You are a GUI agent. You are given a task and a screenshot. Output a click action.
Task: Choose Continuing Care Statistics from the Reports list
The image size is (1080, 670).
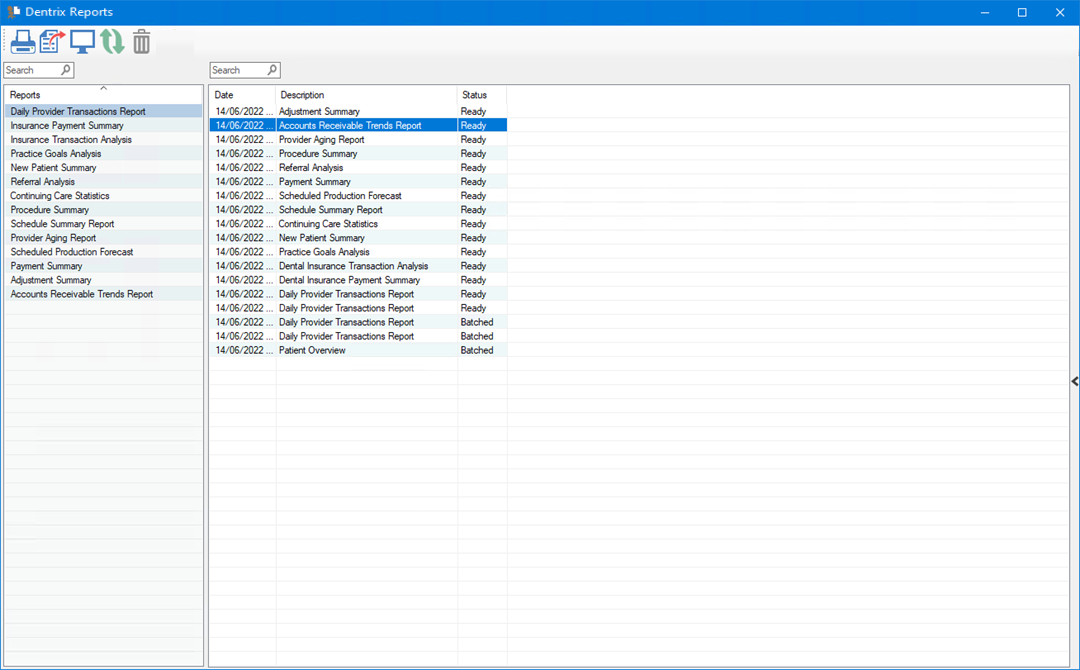point(60,196)
